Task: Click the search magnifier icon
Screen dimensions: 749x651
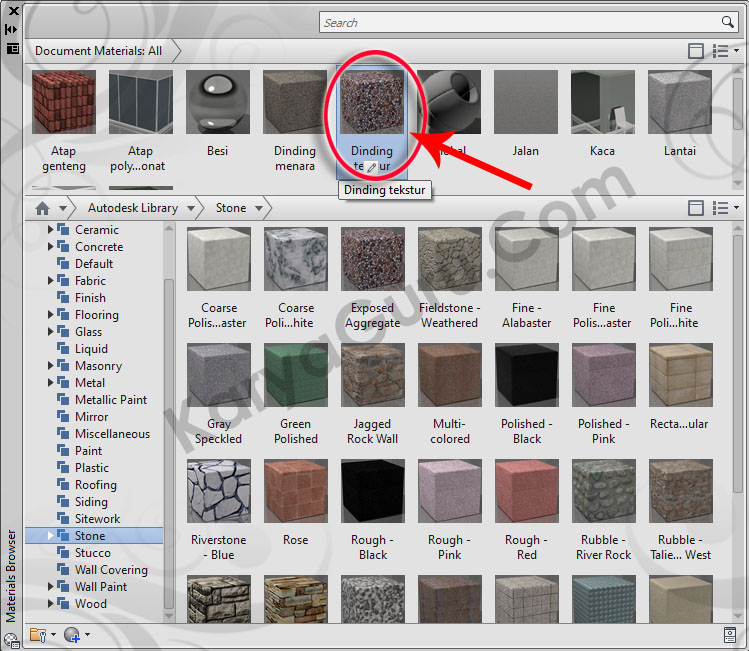Action: tap(727, 22)
